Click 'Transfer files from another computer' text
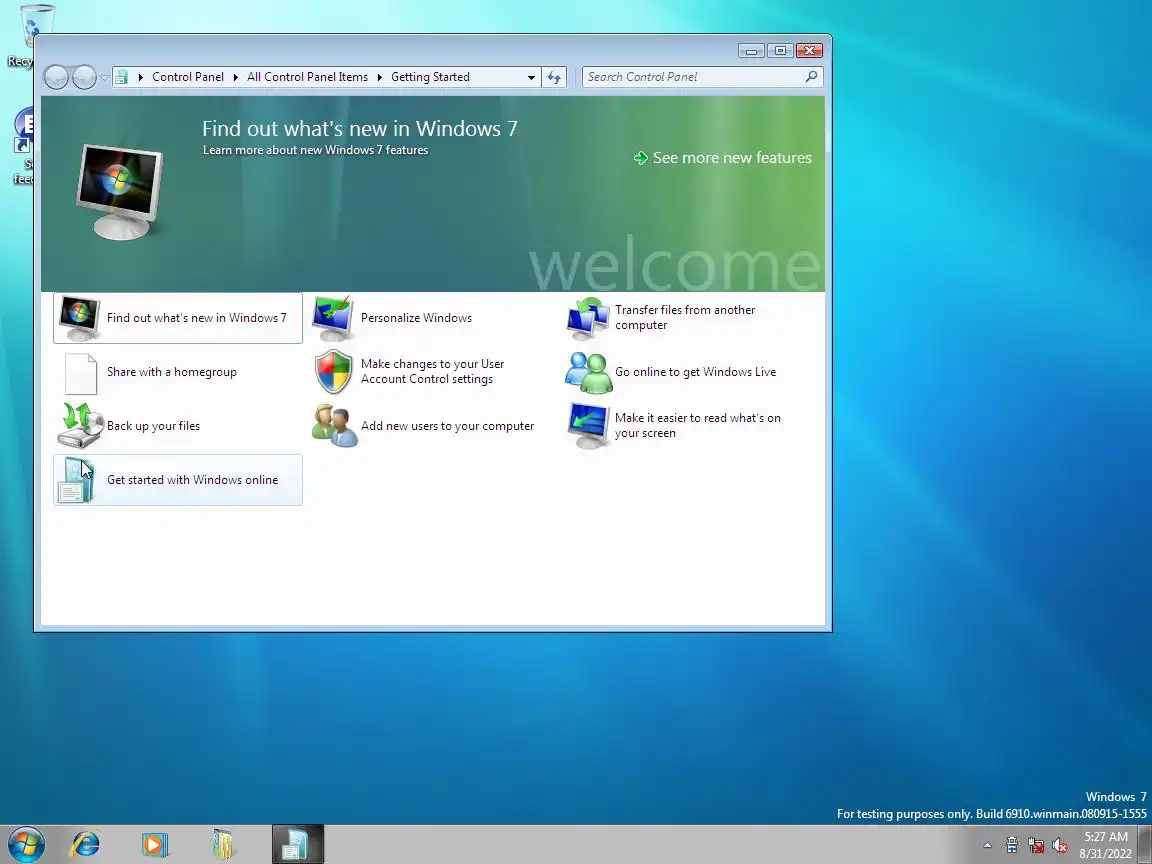The height and width of the screenshot is (864, 1152). [685, 317]
